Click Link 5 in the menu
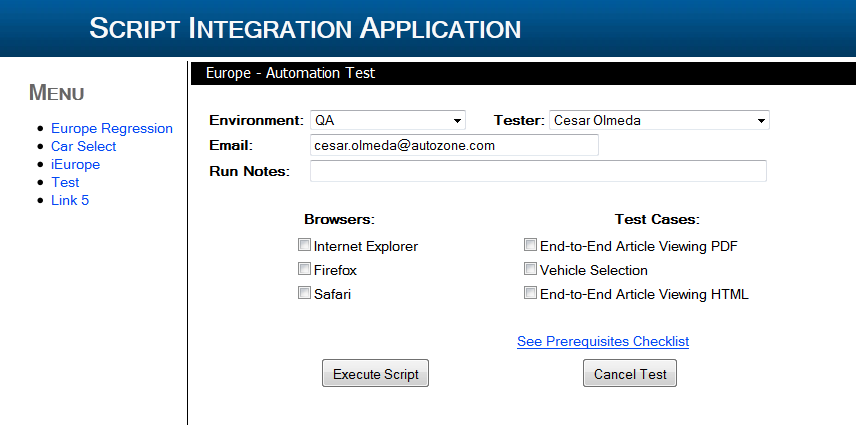The height and width of the screenshot is (425, 856). pyautogui.click(x=70, y=200)
